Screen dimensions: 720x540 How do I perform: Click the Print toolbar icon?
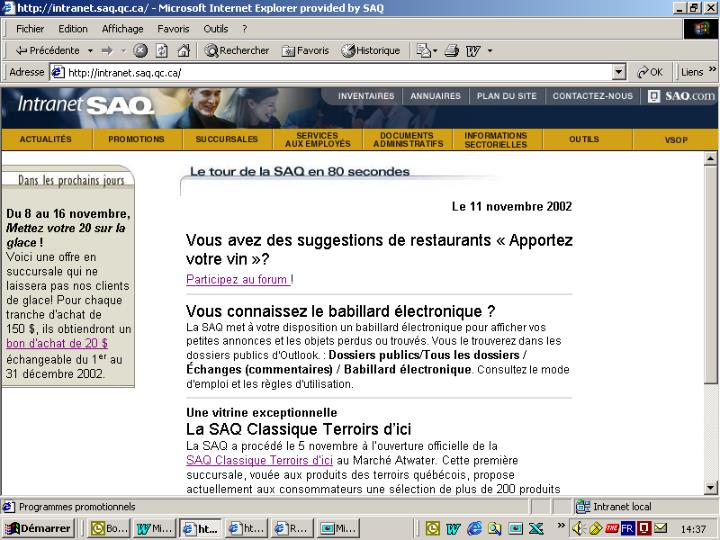(x=452, y=51)
